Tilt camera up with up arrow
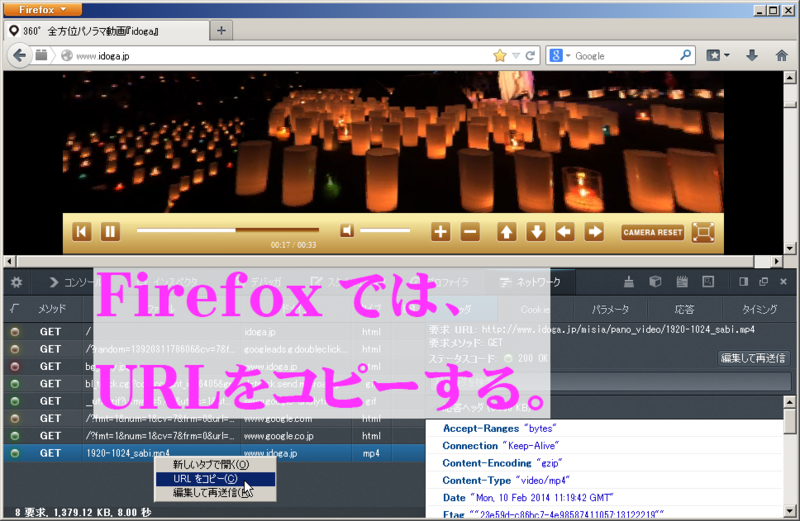Image resolution: width=800 pixels, height=521 pixels. (x=507, y=232)
